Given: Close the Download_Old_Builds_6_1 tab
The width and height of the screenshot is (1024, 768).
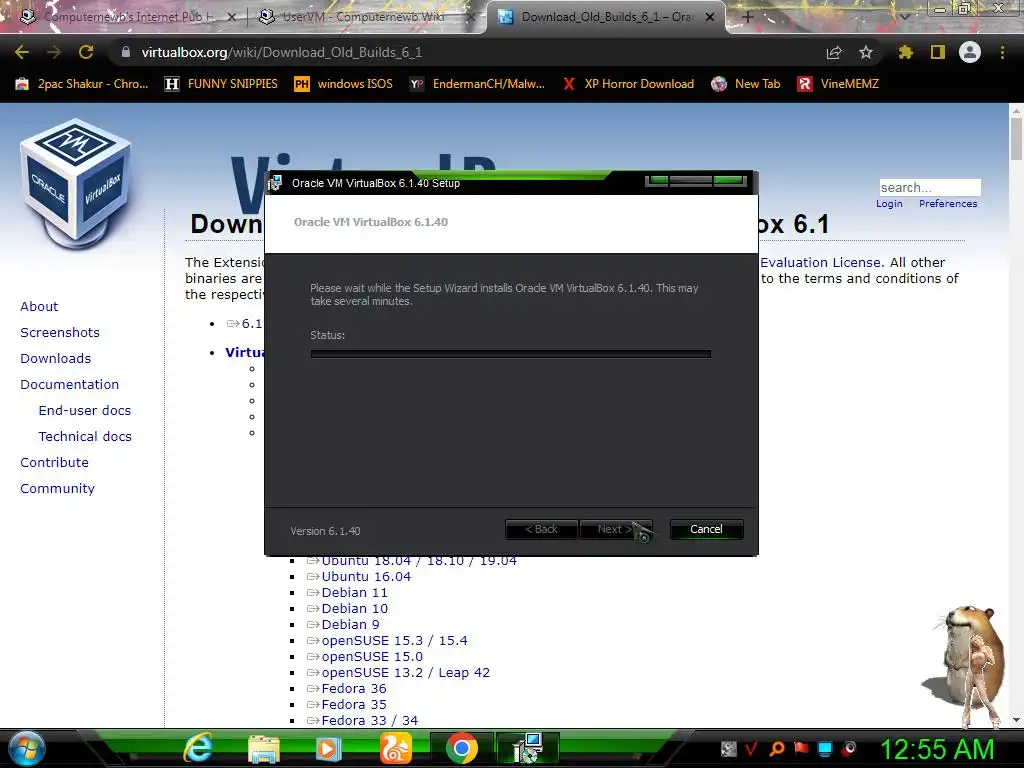Looking at the screenshot, I should tap(710, 17).
